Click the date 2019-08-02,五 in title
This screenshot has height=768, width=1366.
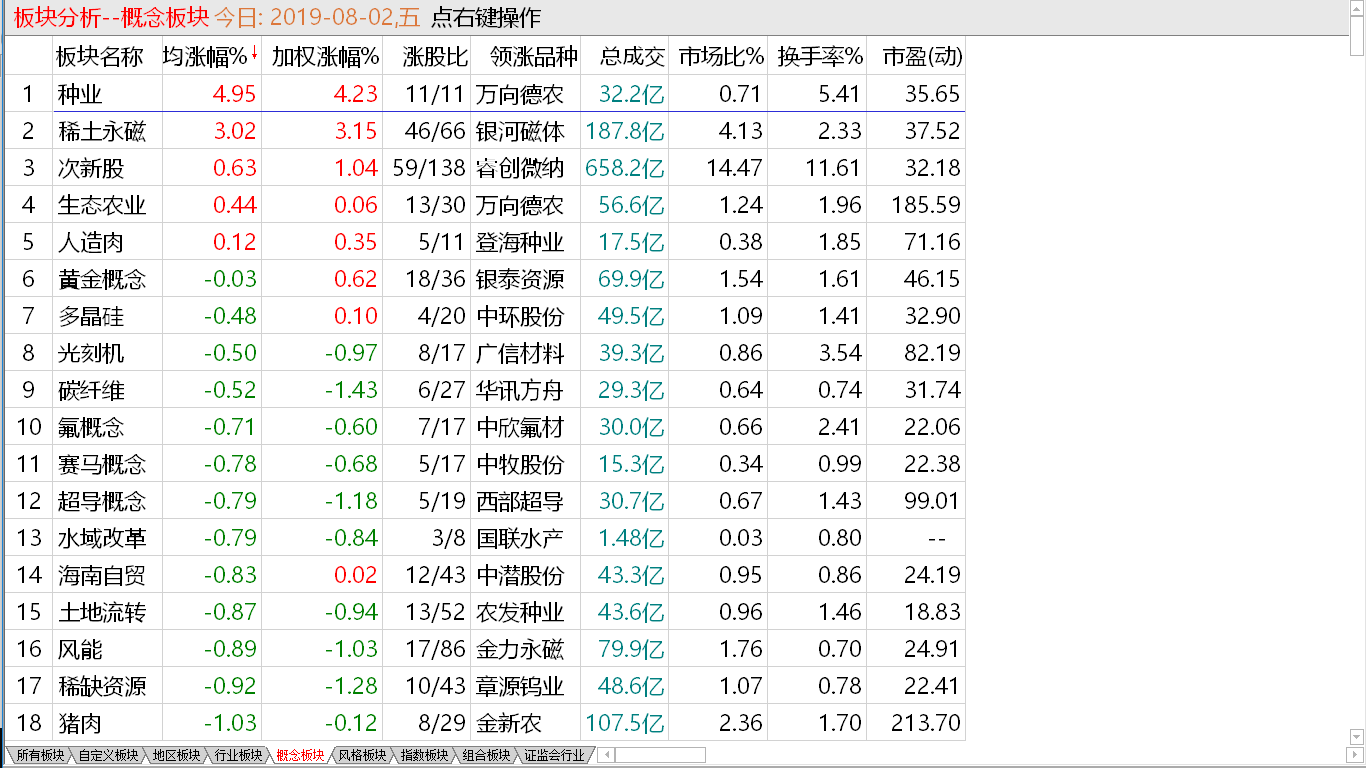tap(346, 17)
